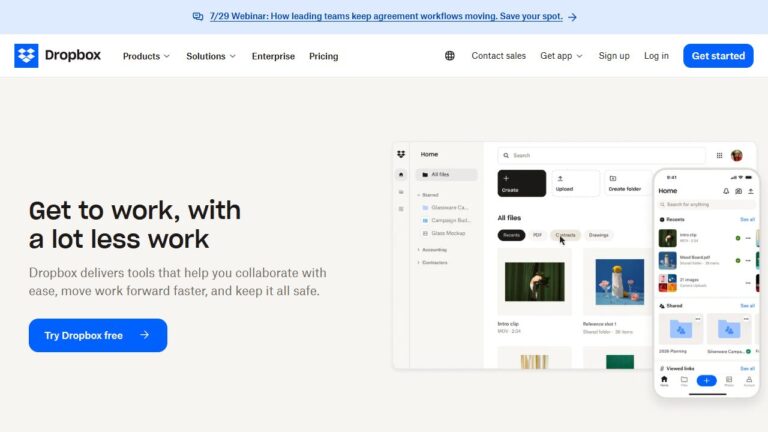Open the language selector globe icon

tap(450, 56)
